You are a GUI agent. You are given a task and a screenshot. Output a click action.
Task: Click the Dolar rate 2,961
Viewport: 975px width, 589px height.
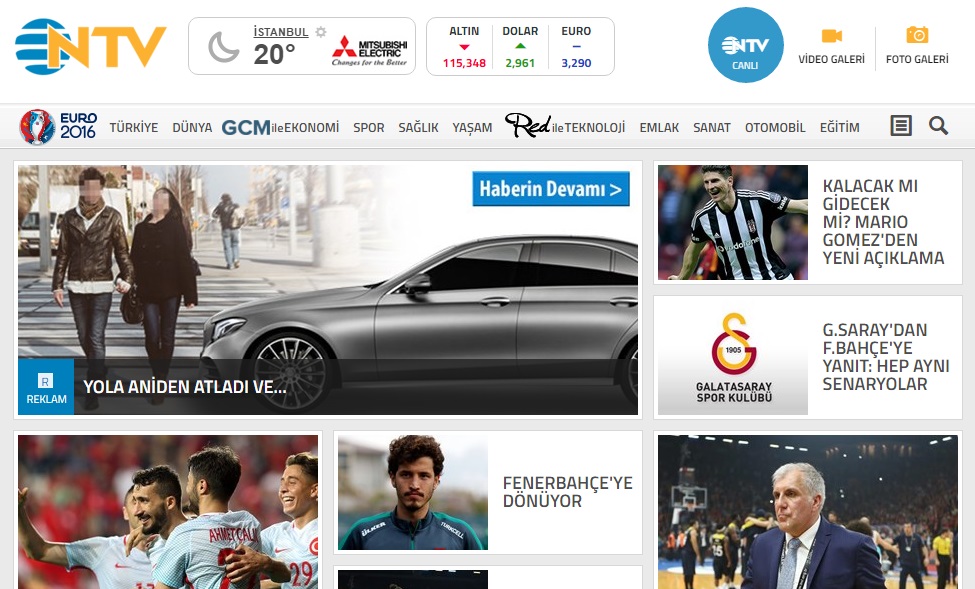520,63
